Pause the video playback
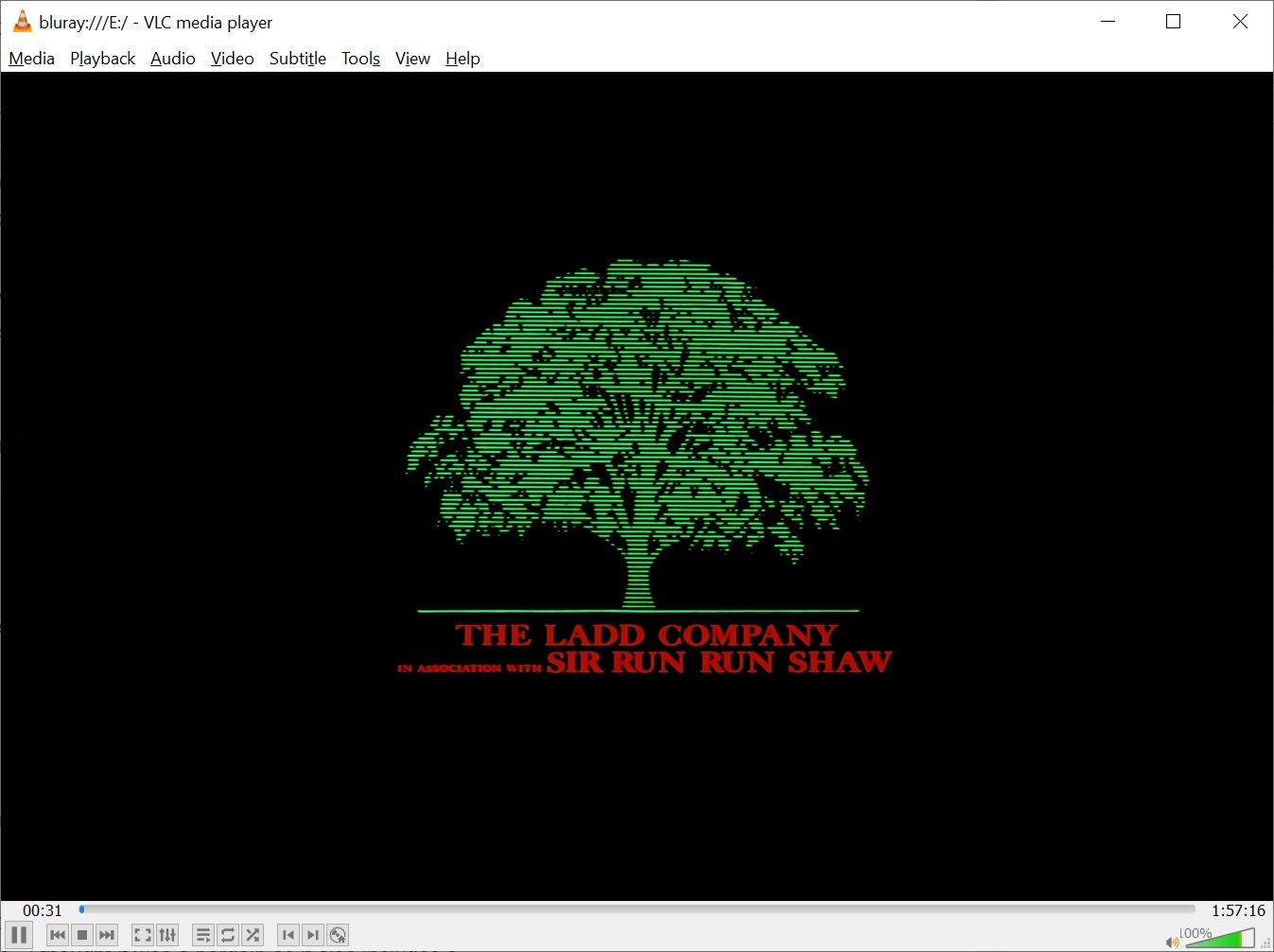Screen dimensions: 1274x952 (x=19, y=935)
